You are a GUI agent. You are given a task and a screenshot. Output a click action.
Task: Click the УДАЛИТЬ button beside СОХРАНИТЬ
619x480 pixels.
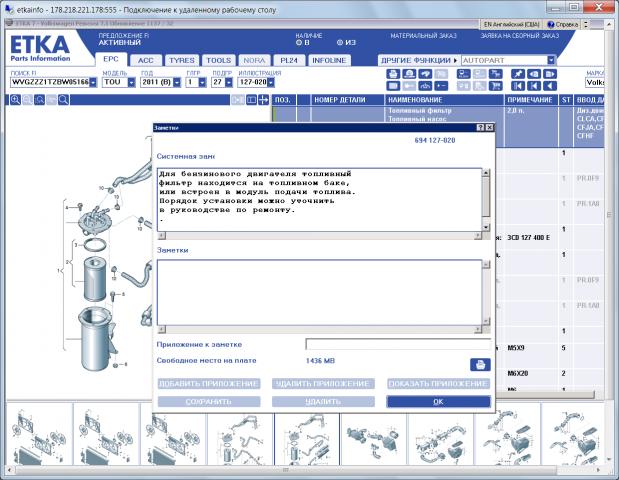point(323,401)
